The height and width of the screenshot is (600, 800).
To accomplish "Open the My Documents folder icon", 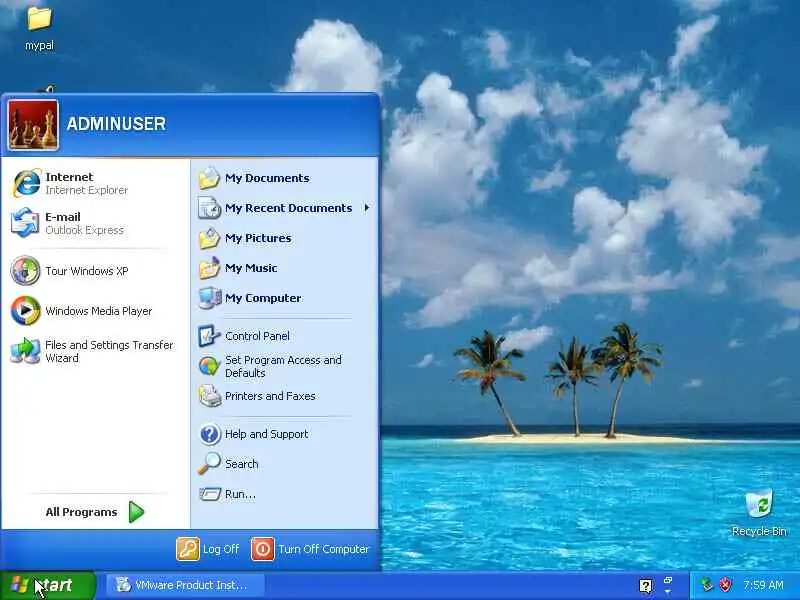I will pyautogui.click(x=209, y=178).
